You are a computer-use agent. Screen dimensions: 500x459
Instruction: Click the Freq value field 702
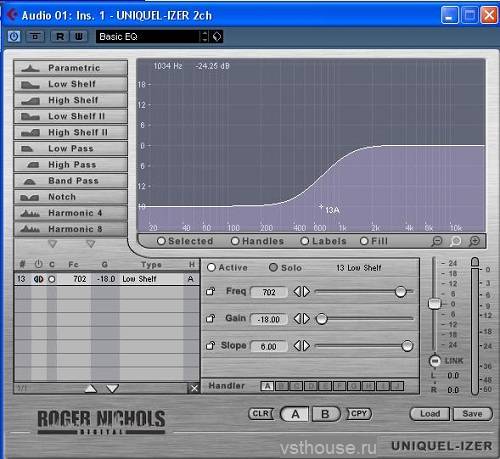click(269, 292)
